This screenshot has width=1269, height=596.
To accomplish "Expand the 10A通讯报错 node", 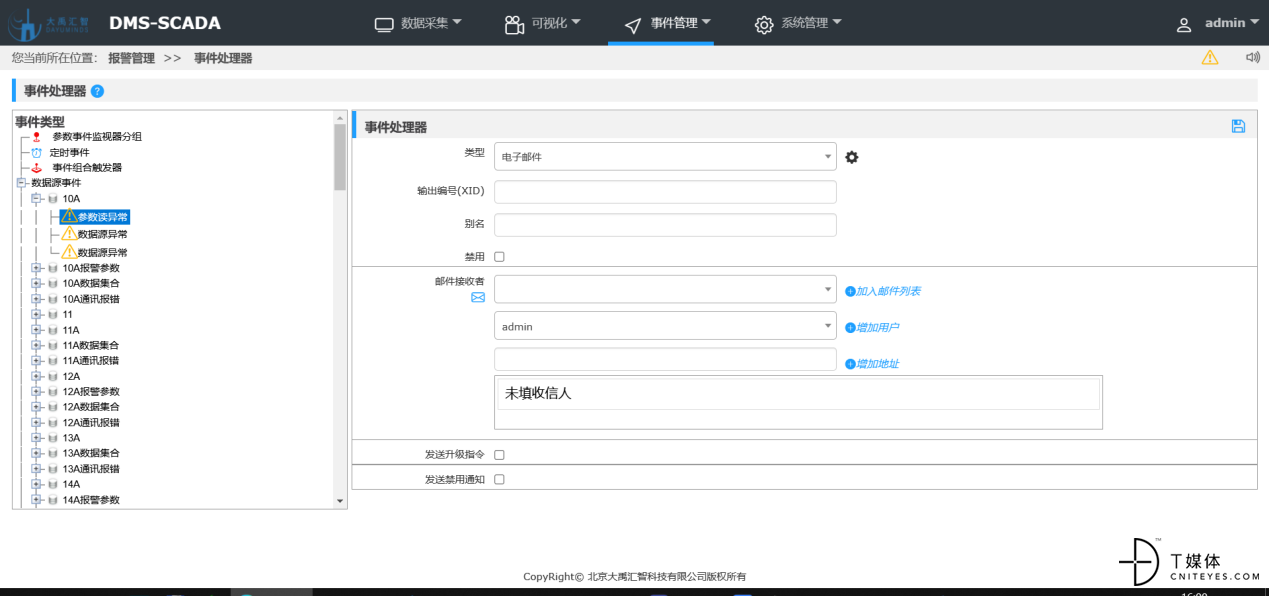I will [37, 299].
